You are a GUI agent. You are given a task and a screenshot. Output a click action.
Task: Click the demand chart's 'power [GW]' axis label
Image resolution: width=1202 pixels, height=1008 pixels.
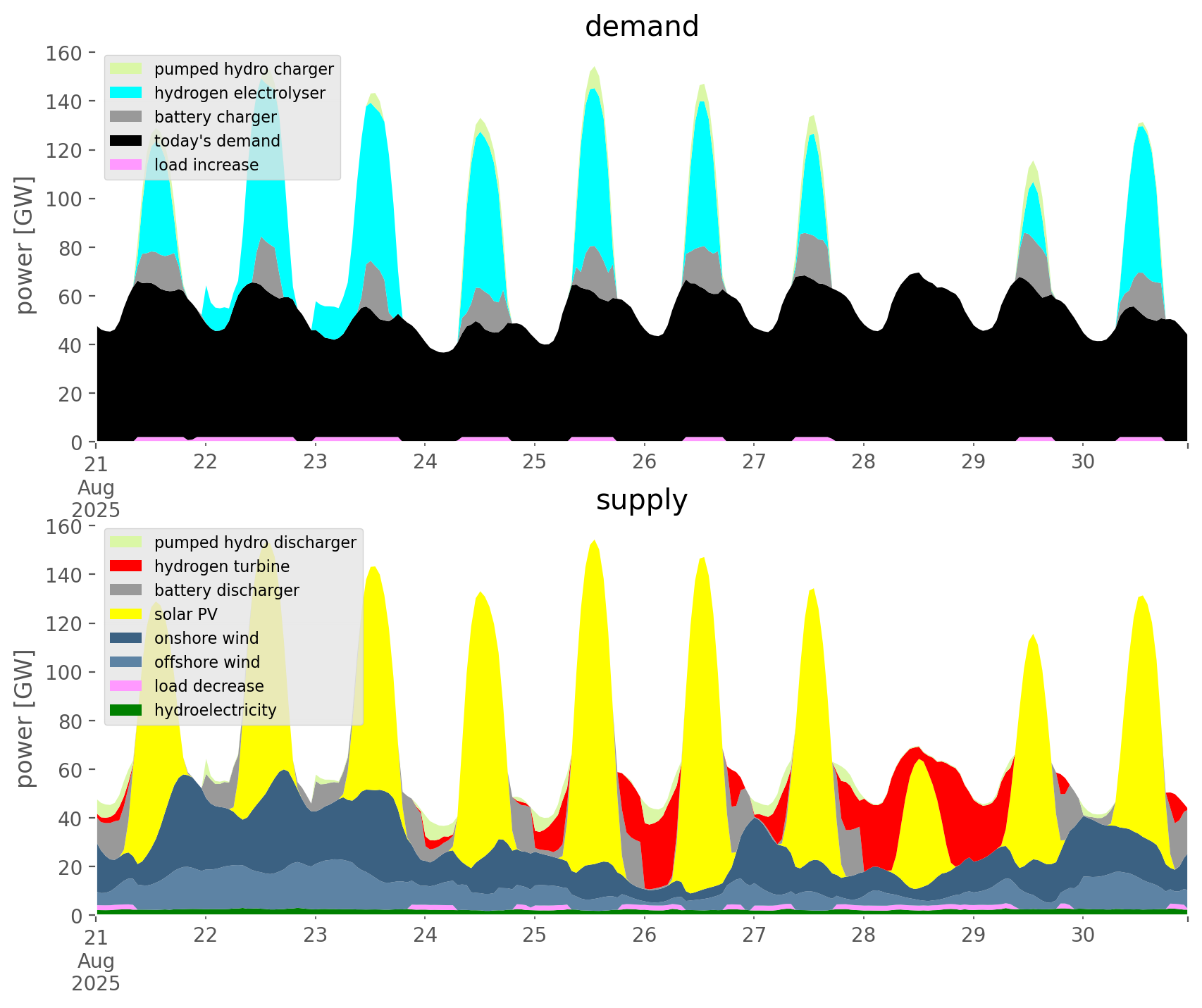[x=25, y=245]
